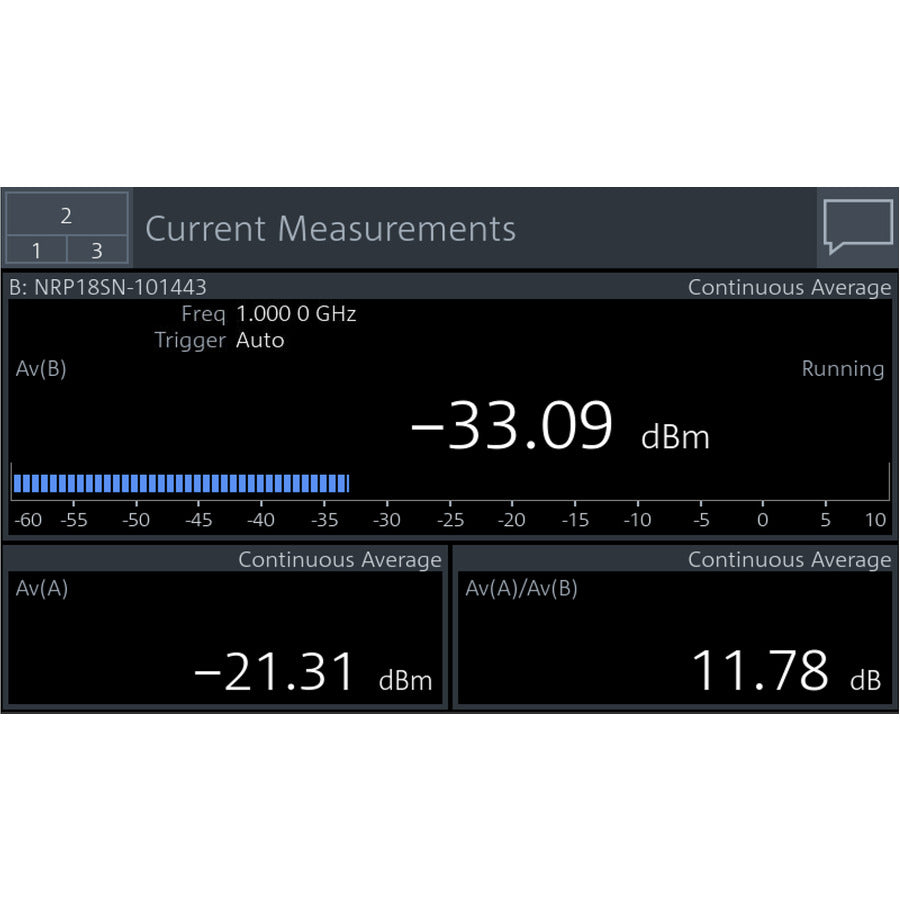This screenshot has height=900, width=900.
Task: Open the ratio panel's Continuous Average selector
Action: tap(789, 560)
